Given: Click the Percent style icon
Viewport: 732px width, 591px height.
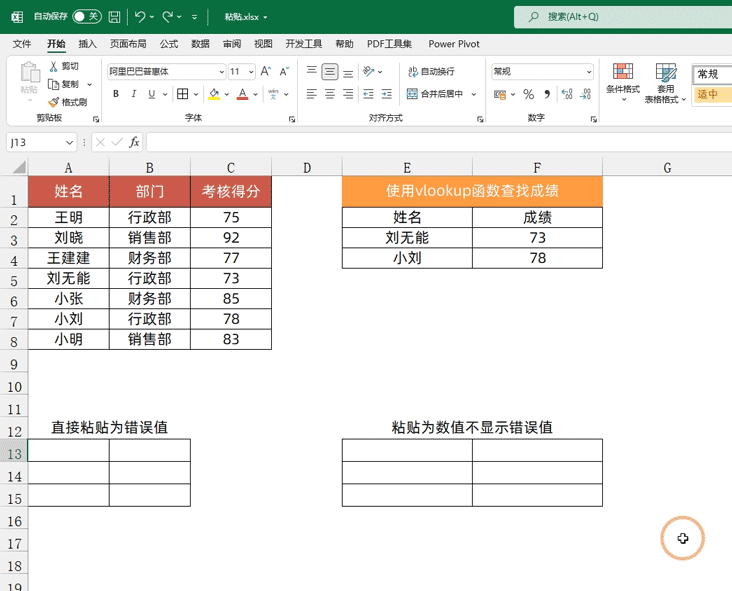Looking at the screenshot, I should 529,94.
